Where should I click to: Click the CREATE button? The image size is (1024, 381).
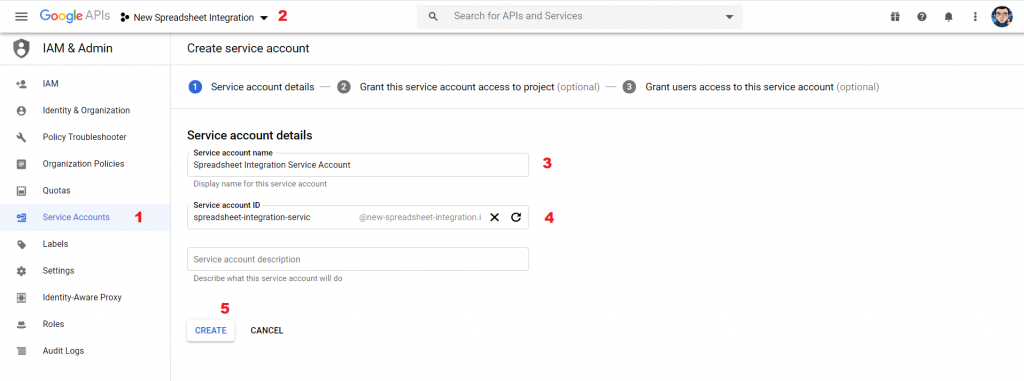coord(211,331)
